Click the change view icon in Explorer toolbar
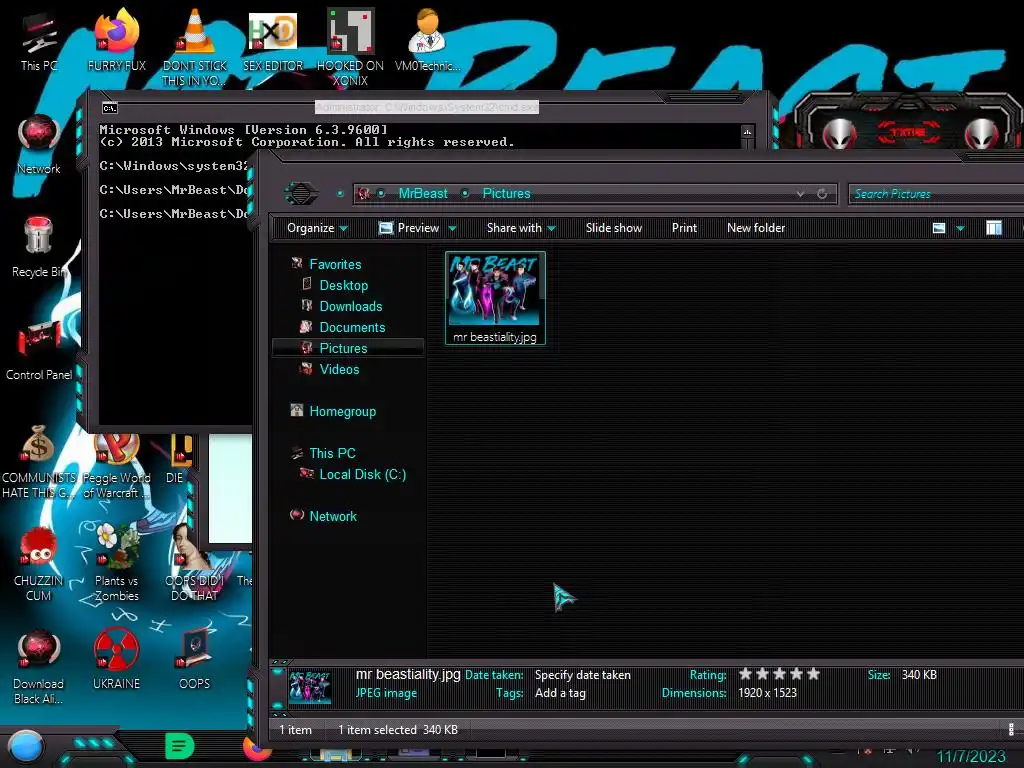This screenshot has height=768, width=1024. [939, 228]
